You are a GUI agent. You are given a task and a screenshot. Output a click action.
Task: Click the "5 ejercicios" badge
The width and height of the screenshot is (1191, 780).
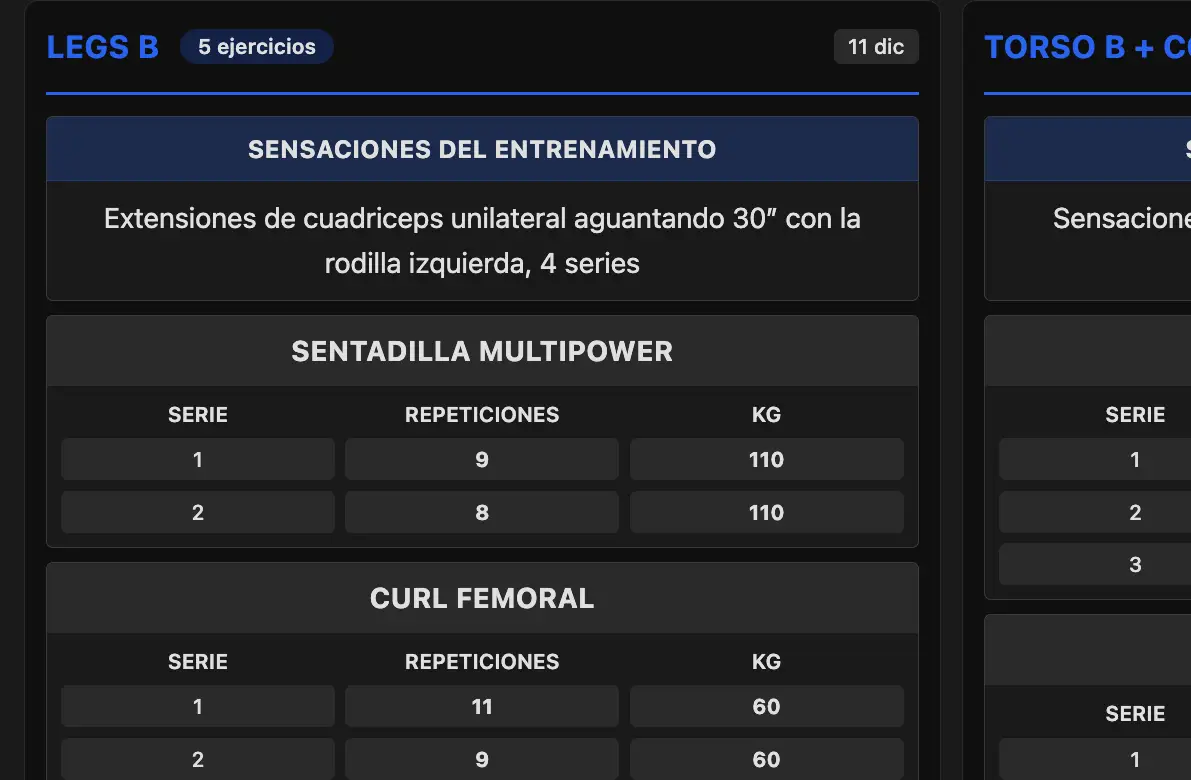pyautogui.click(x=257, y=46)
